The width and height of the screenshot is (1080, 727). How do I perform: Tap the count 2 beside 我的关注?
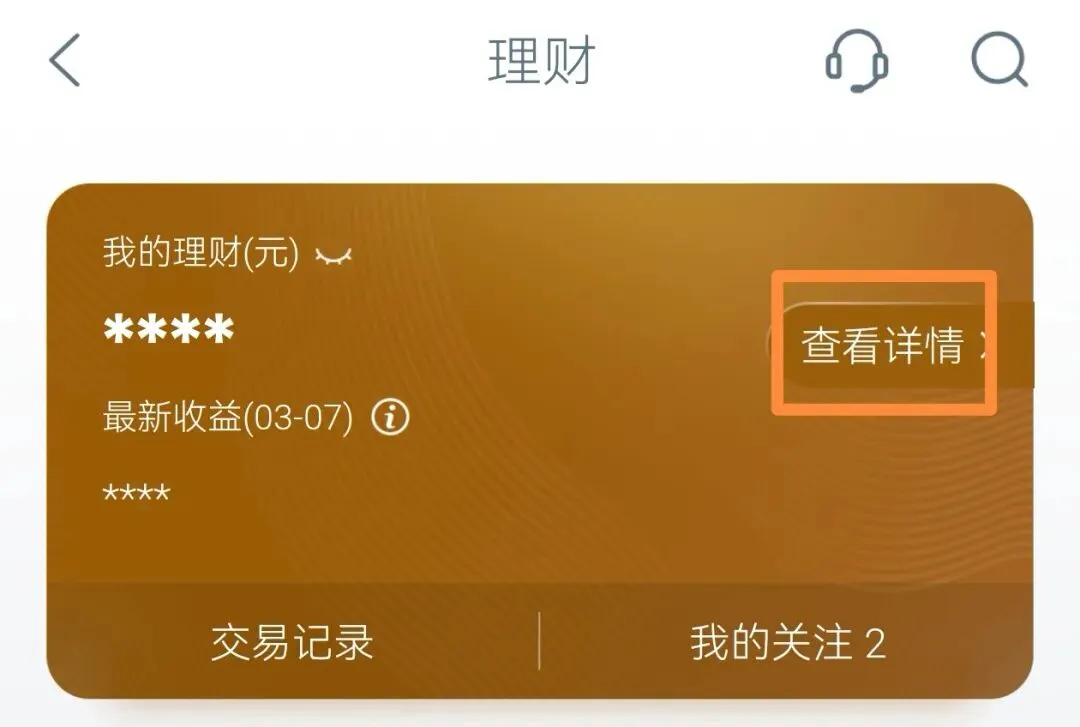coord(875,644)
